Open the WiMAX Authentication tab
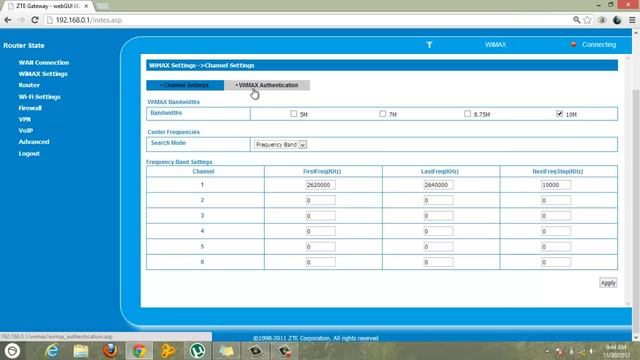This screenshot has height=360, width=640. pyautogui.click(x=267, y=85)
